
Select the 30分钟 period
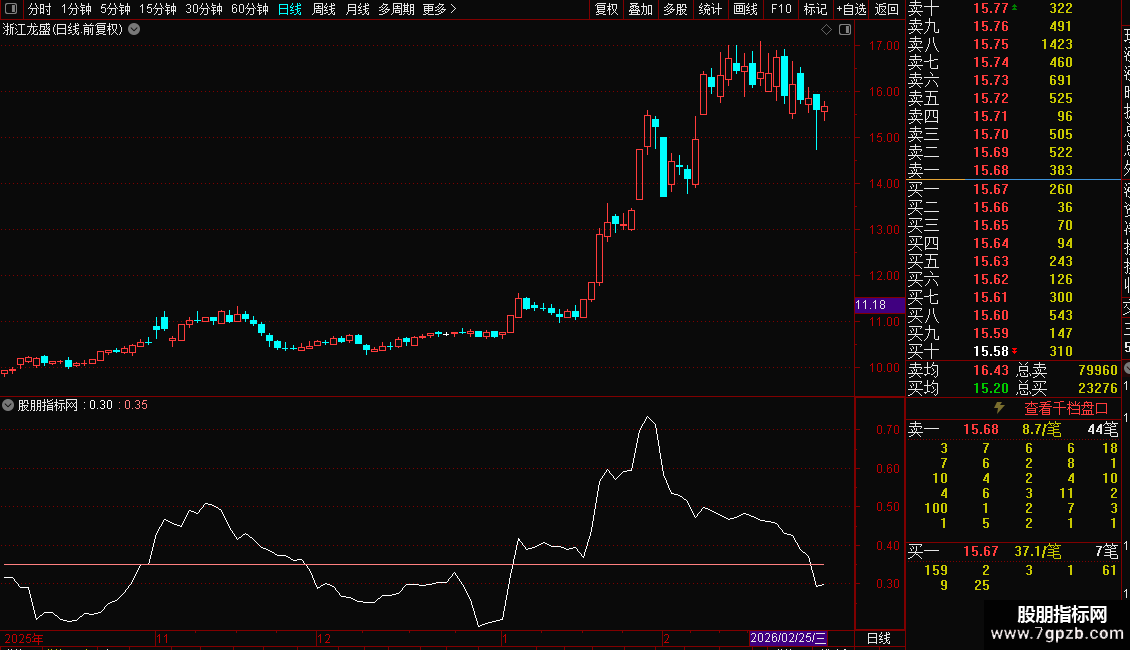pyautogui.click(x=204, y=9)
